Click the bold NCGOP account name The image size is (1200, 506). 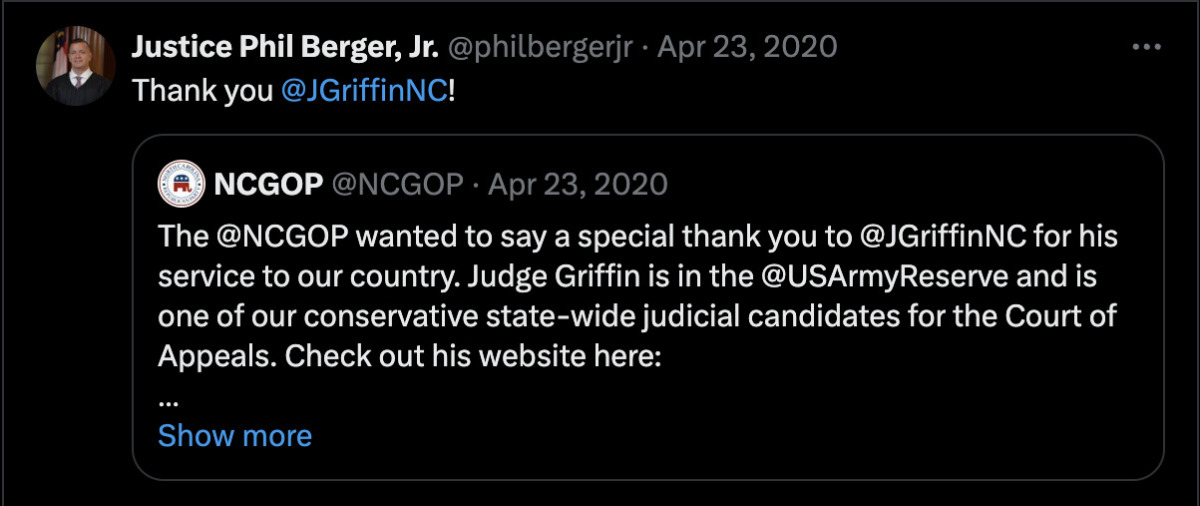(268, 184)
